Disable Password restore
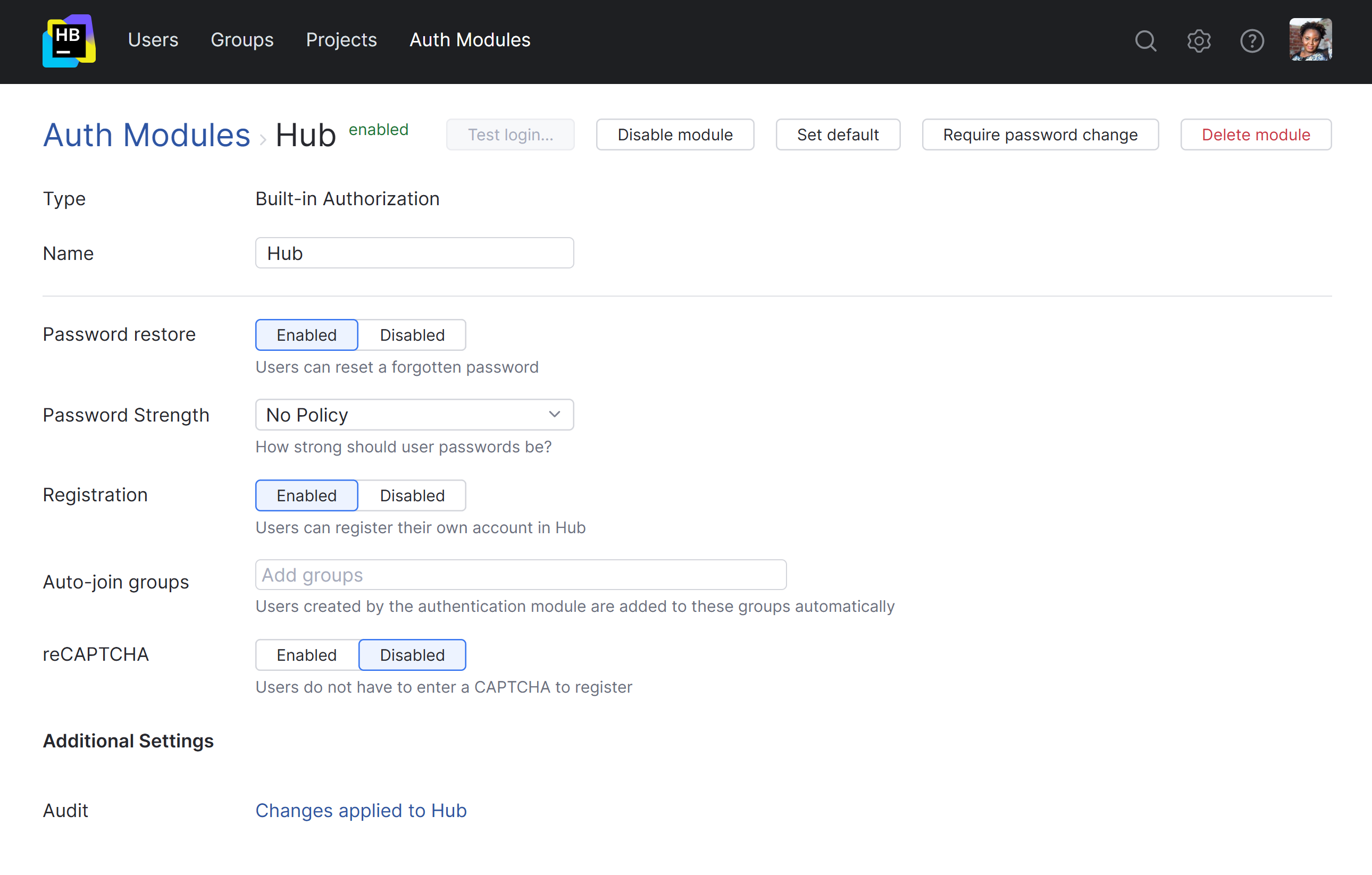This screenshot has height=875, width=1372. [412, 335]
